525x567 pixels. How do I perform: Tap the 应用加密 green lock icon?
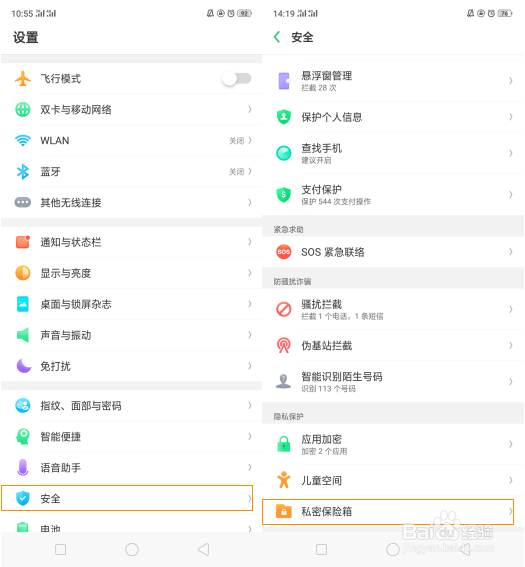tap(283, 444)
